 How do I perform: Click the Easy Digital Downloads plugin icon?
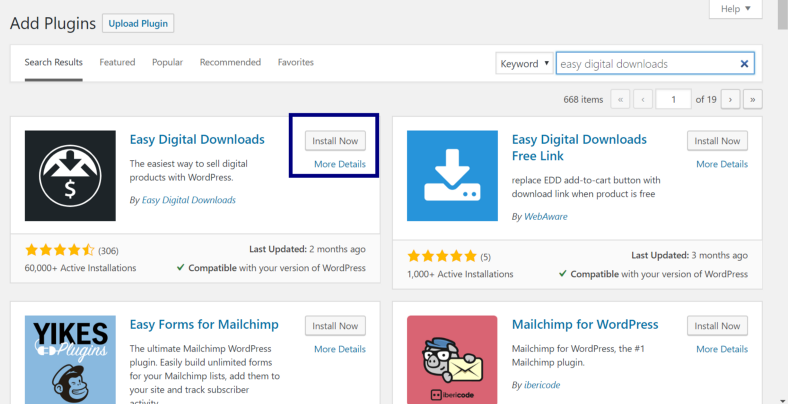70,176
